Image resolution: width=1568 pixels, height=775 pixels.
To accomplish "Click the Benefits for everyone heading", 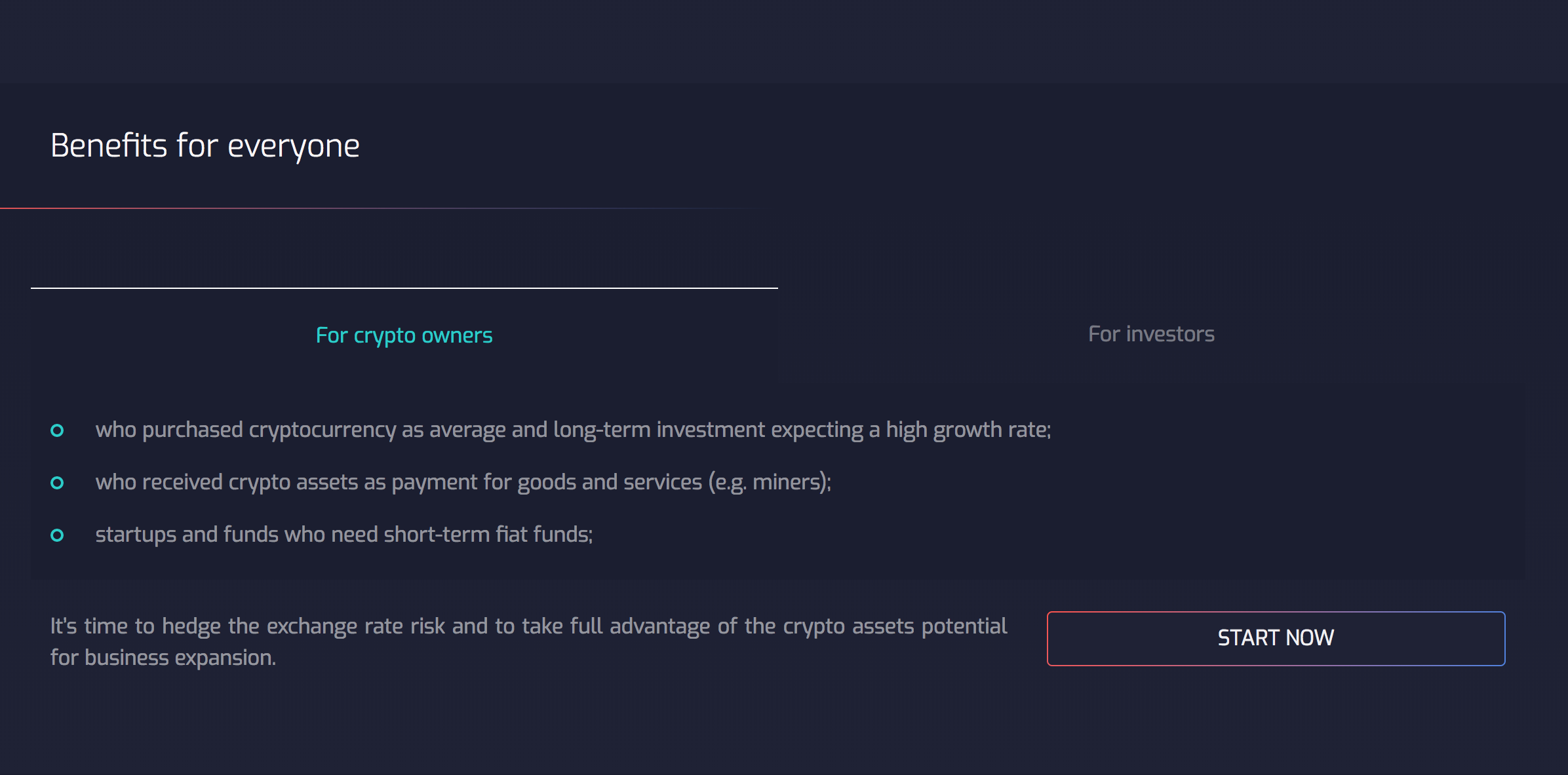I will pos(205,145).
